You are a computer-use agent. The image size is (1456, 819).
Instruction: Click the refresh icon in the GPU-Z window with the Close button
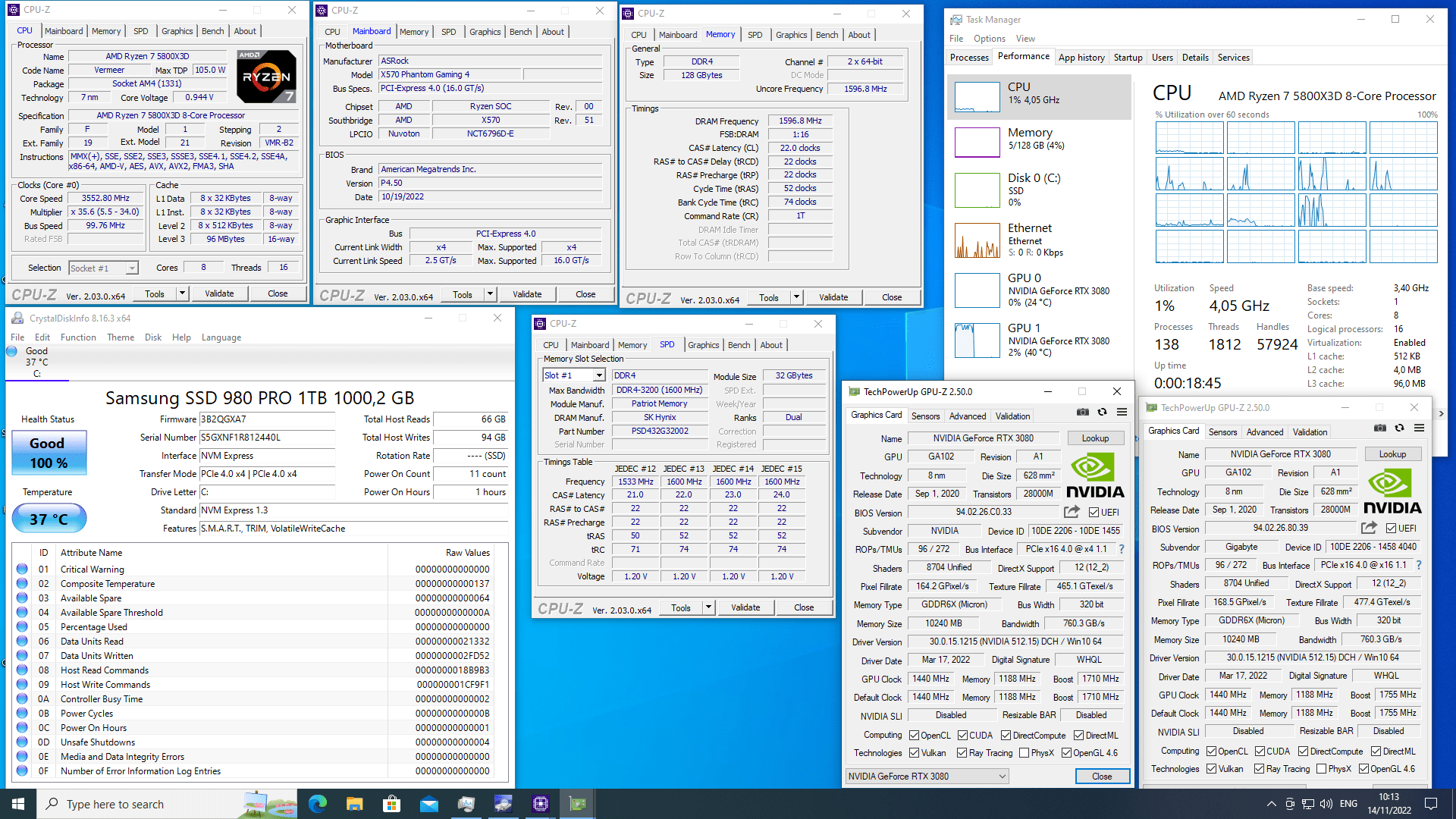coord(1103,412)
